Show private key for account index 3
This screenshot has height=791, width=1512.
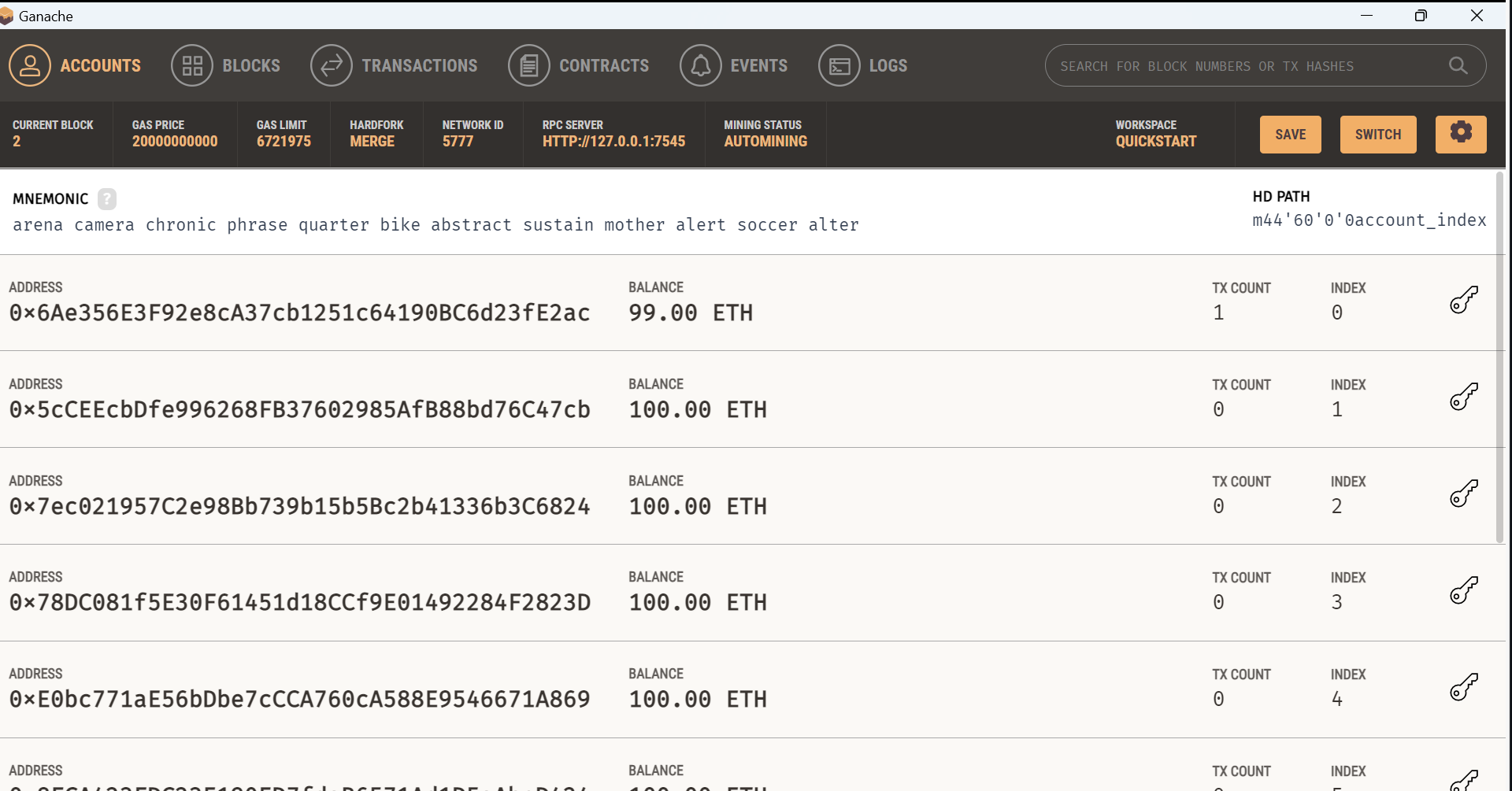pyautogui.click(x=1464, y=590)
